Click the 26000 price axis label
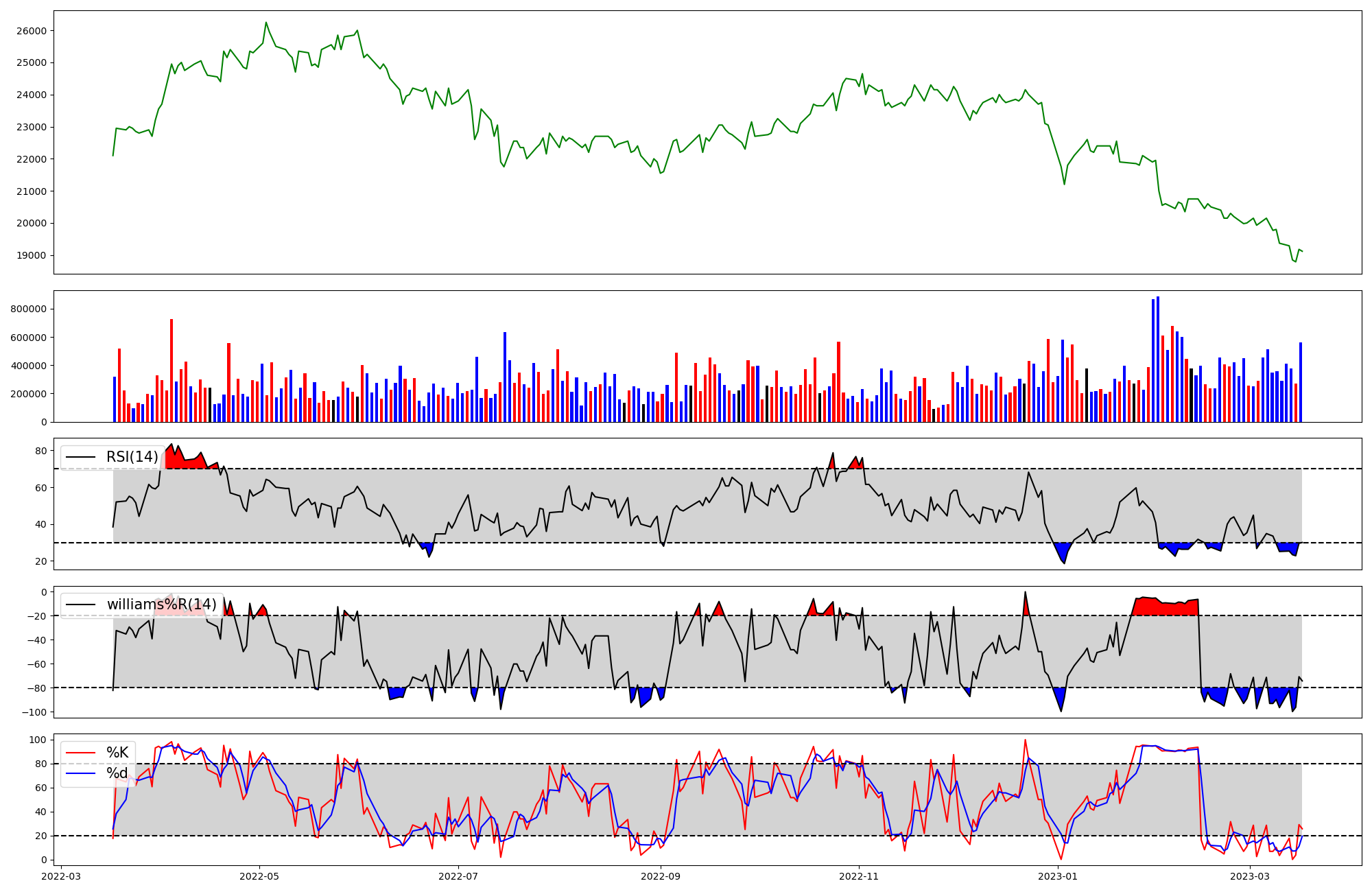The height and width of the screenshot is (892, 1372). click(32, 31)
